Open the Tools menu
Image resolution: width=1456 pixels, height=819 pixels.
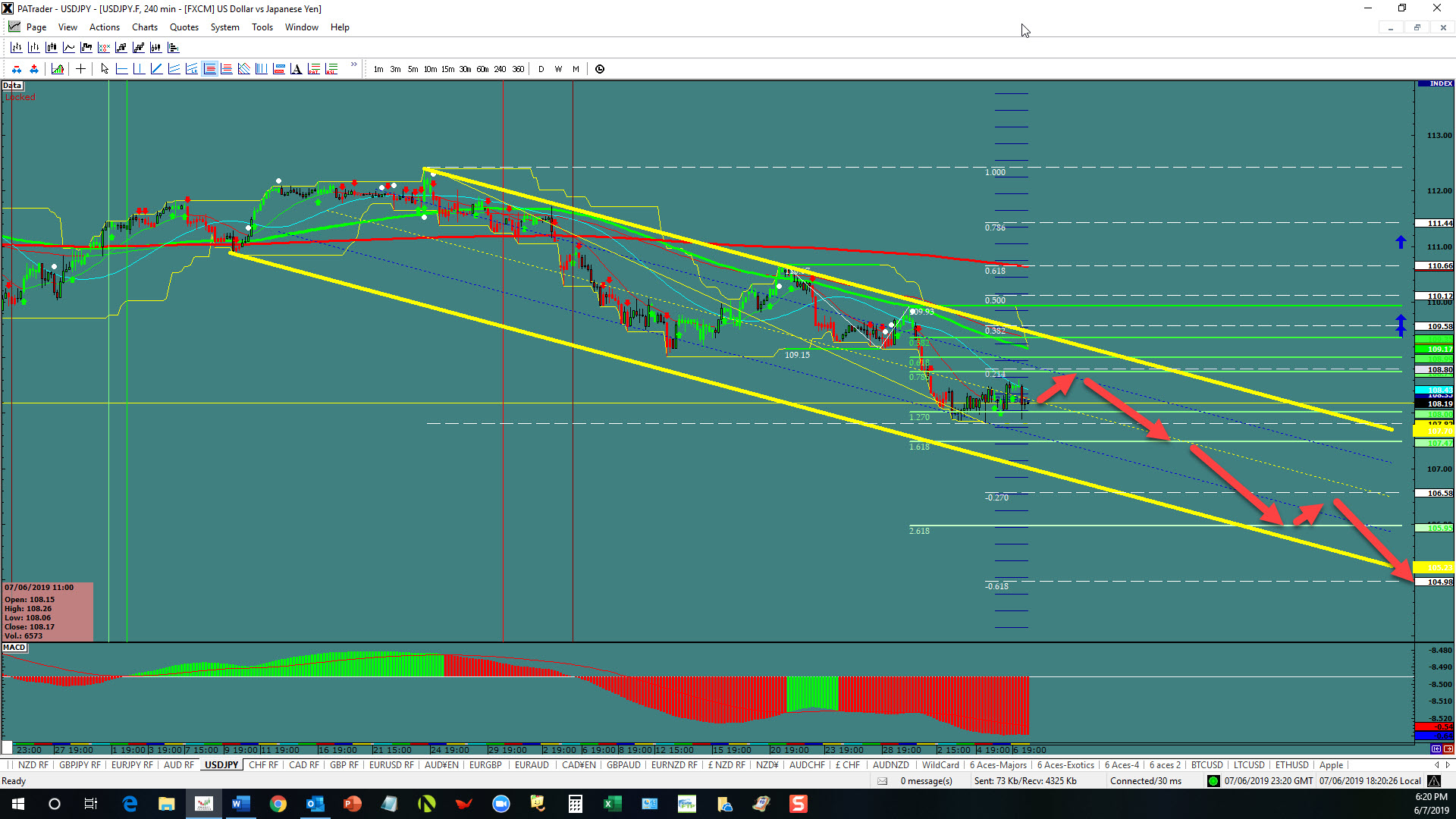[262, 27]
